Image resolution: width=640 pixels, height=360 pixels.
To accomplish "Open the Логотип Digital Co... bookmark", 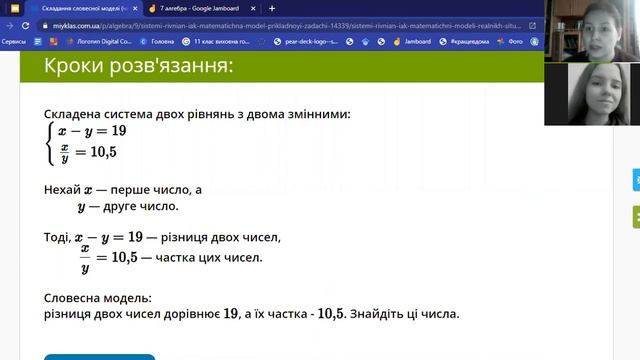I will click(x=99, y=42).
